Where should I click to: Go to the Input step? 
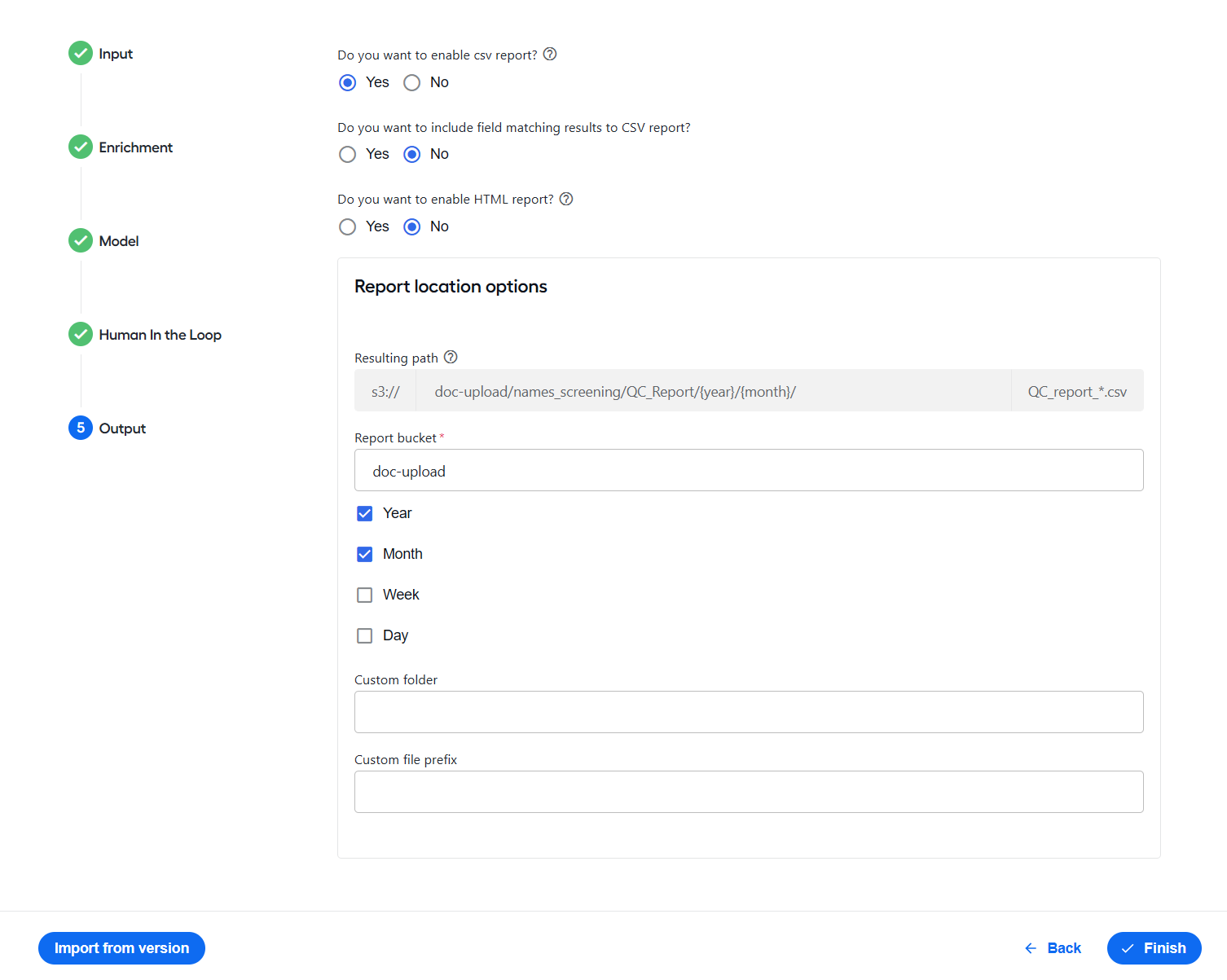[116, 54]
